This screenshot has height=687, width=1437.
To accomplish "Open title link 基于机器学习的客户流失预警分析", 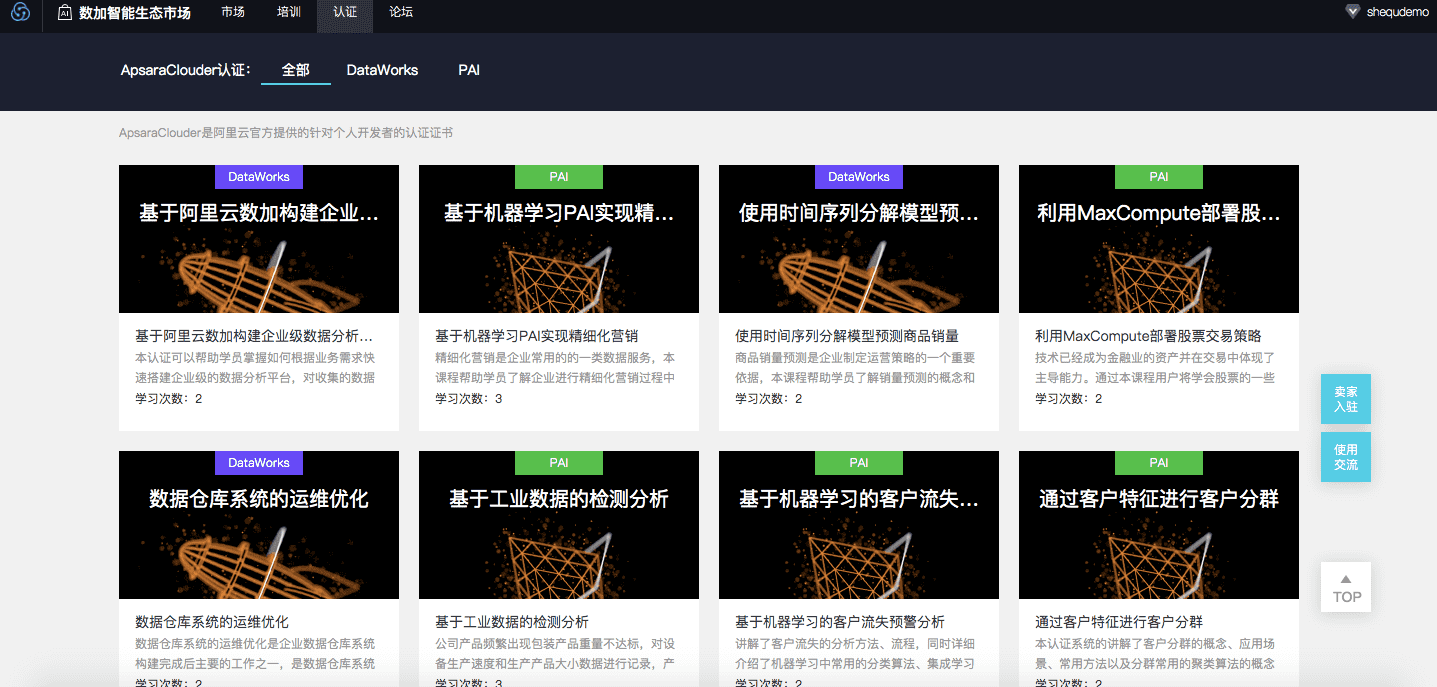I will click(x=840, y=622).
